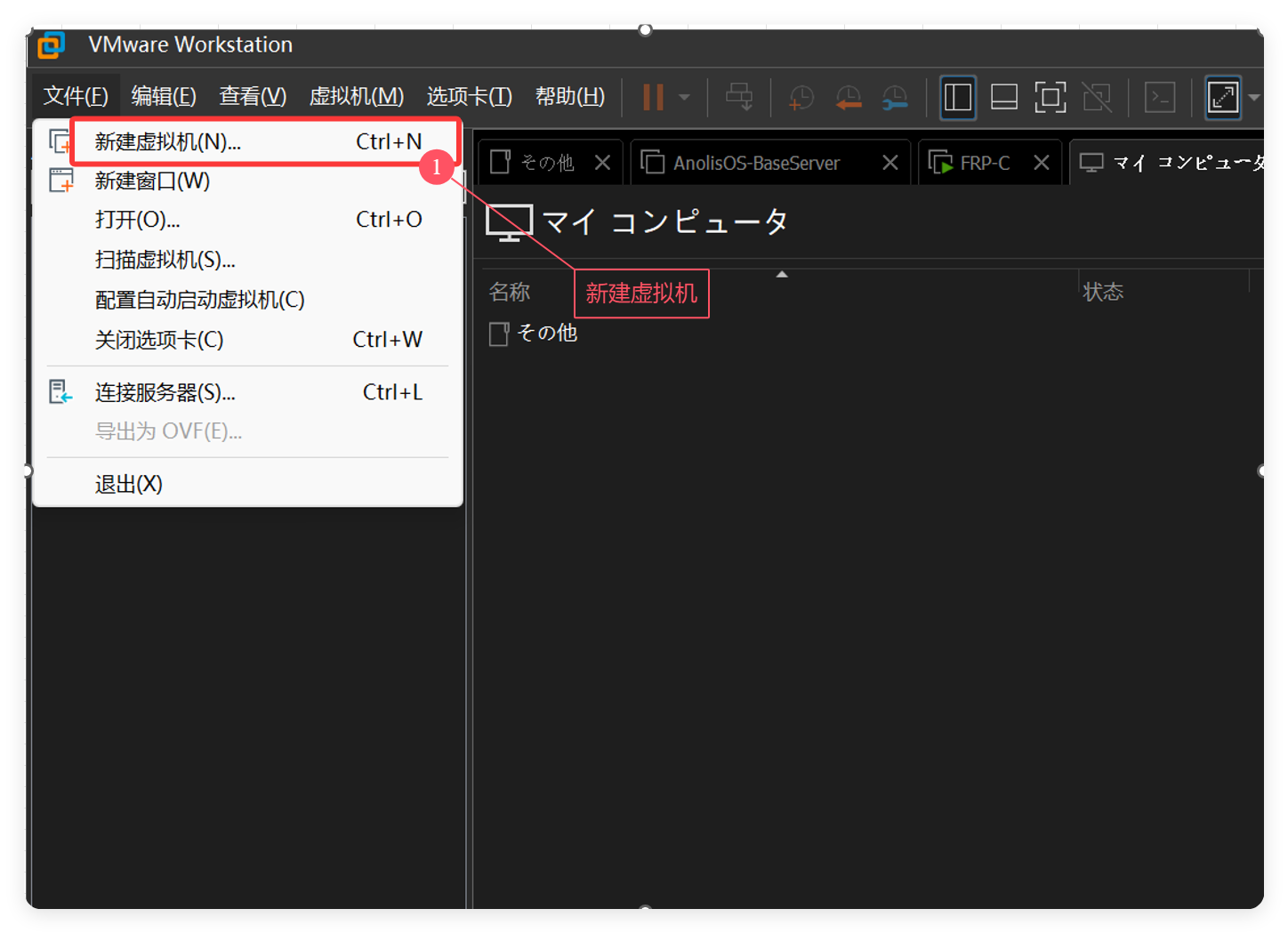The image size is (1288, 933).
Task: Click the new window menu icon
Action: tap(61, 181)
